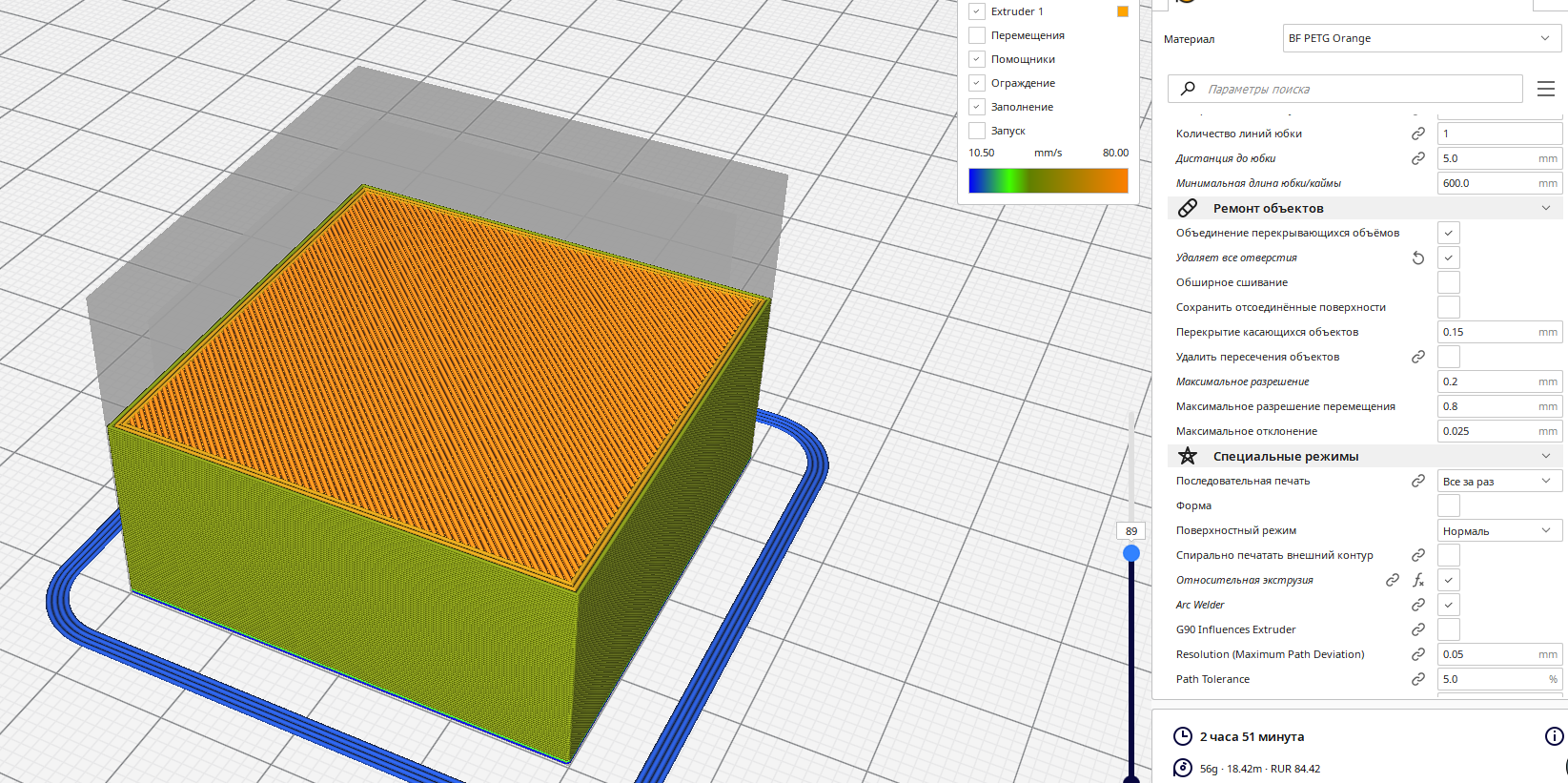Edit Максимальное разрешение value 0.2
The height and width of the screenshot is (783, 1568).
click(1499, 381)
